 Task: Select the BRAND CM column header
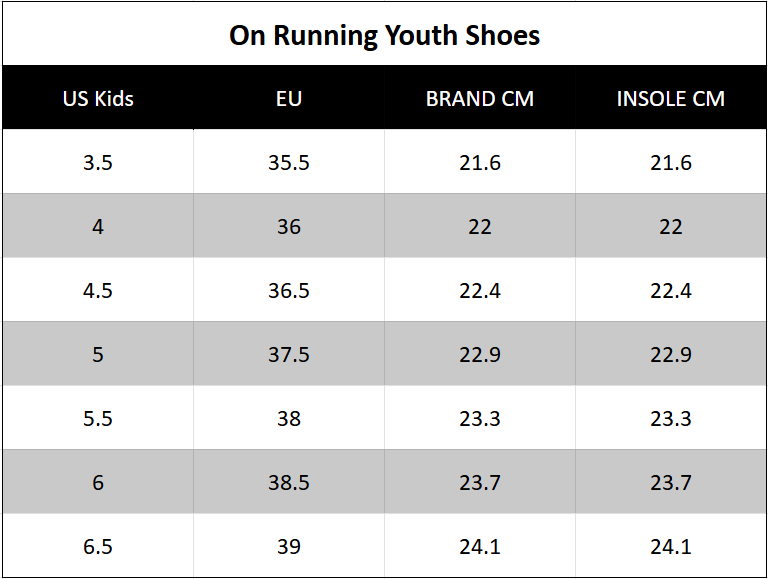coord(480,99)
